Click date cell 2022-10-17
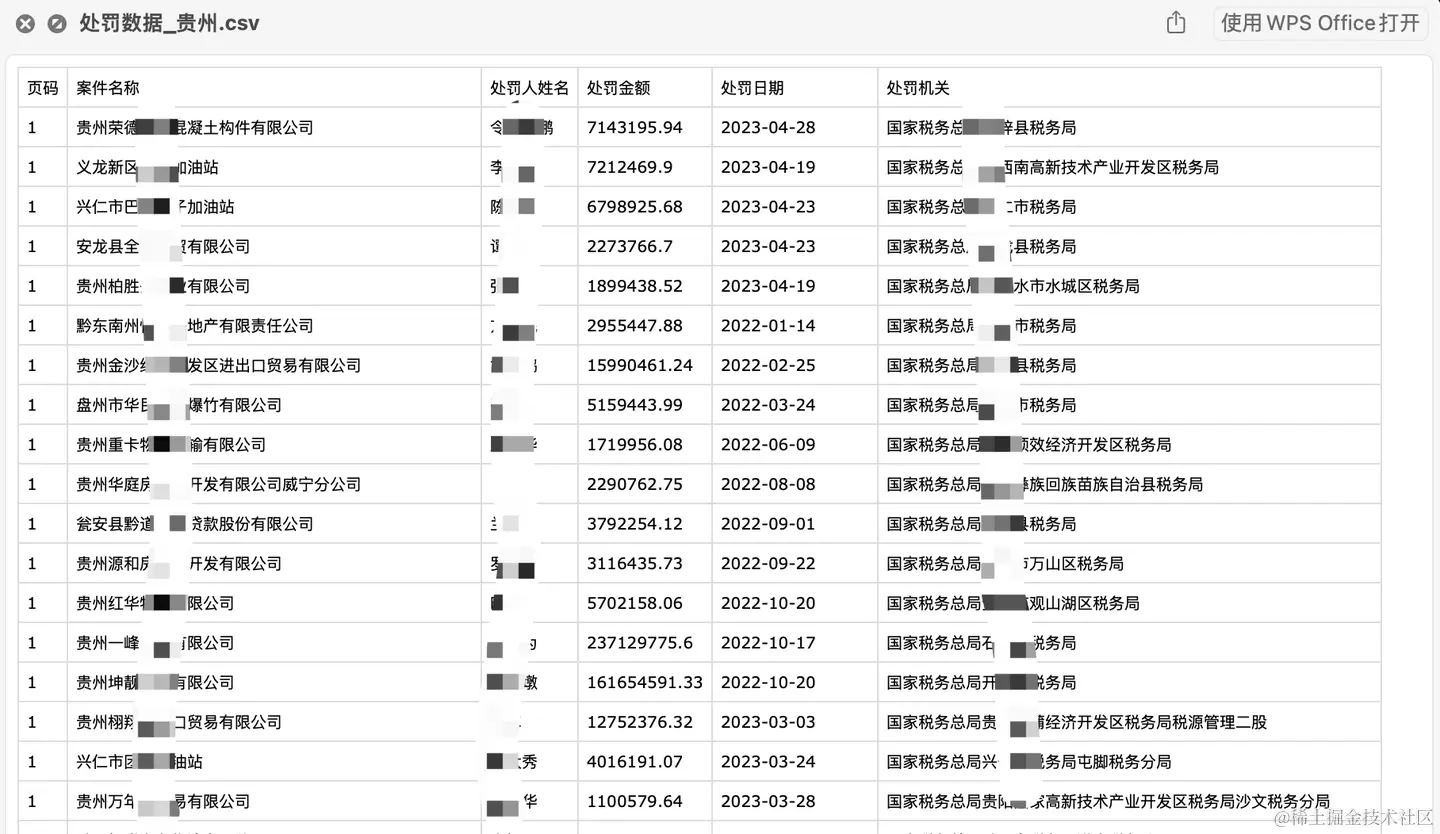Screen dimensions: 1440x834 click(x=795, y=643)
